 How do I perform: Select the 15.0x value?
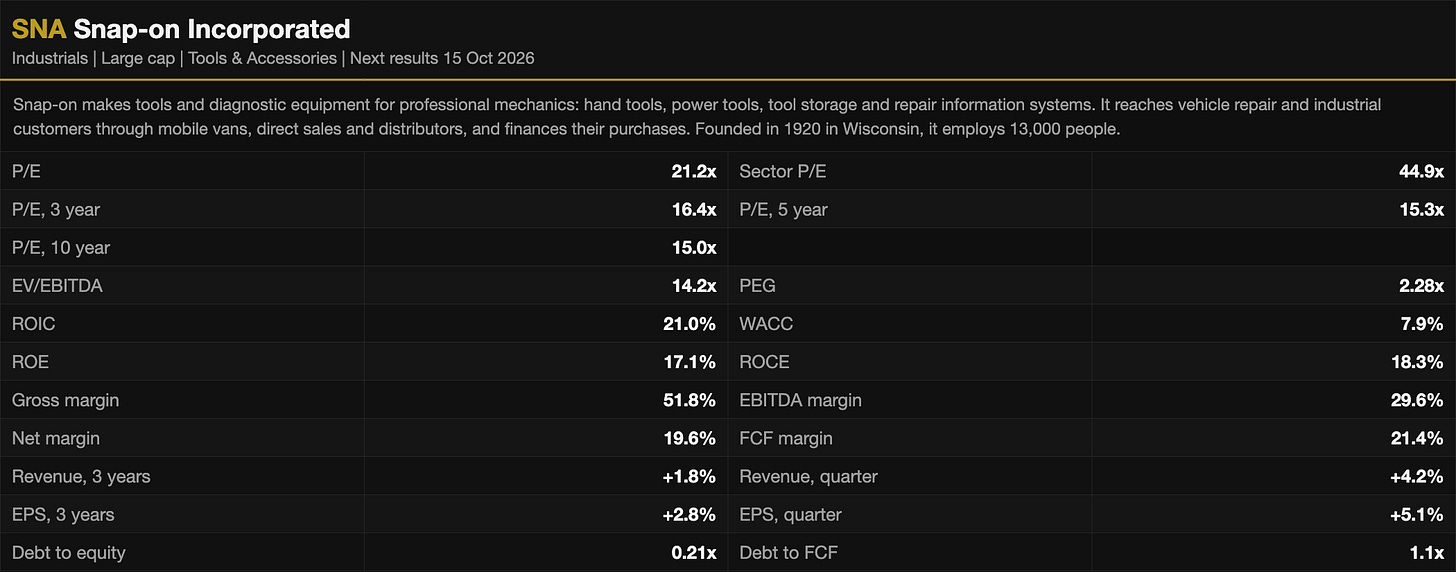(x=693, y=248)
